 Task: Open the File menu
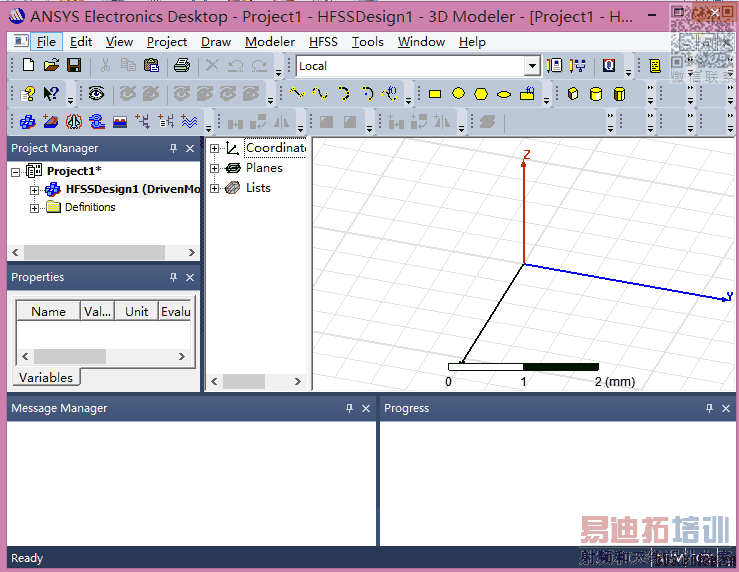coord(46,42)
